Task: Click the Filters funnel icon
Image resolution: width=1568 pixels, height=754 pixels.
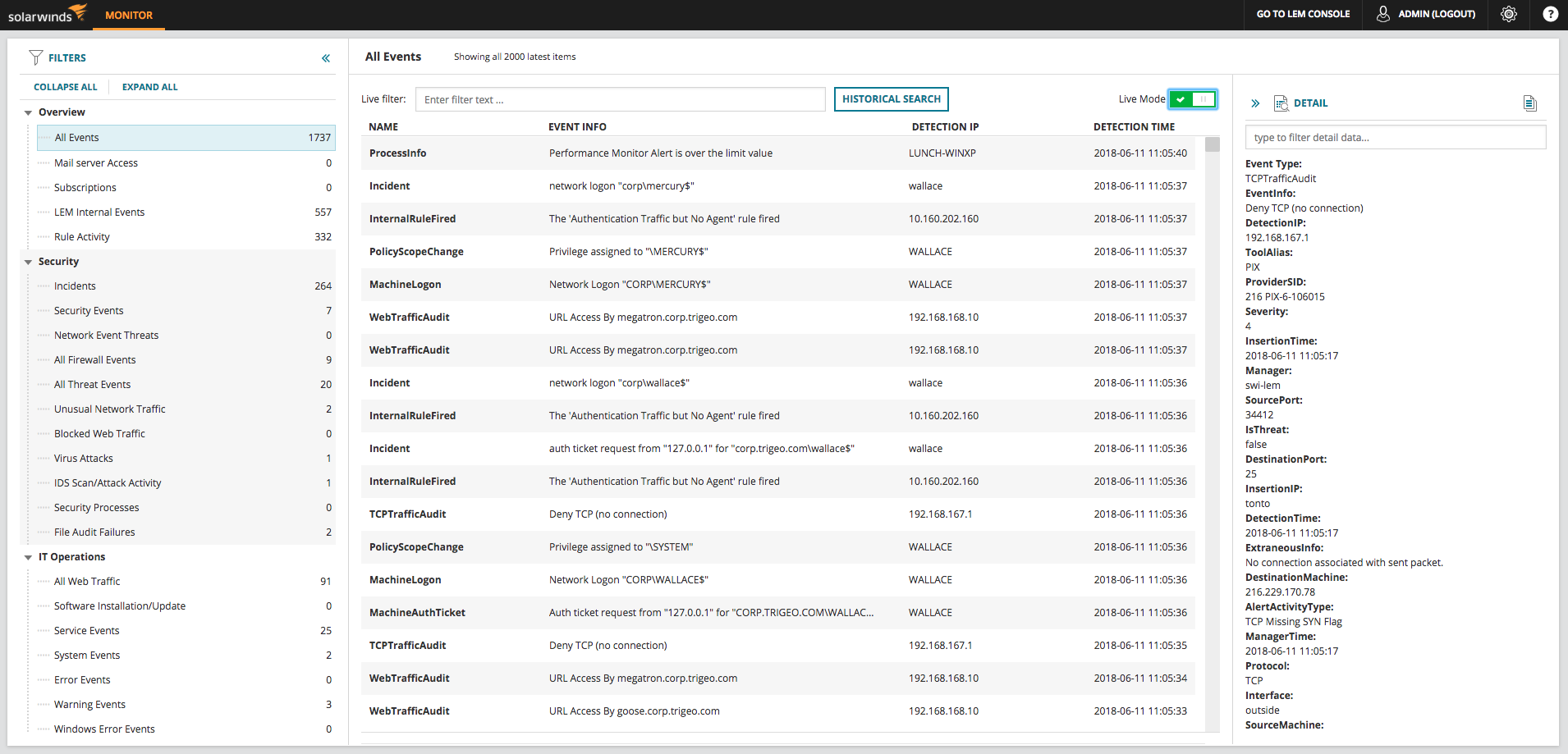Action: [x=35, y=57]
